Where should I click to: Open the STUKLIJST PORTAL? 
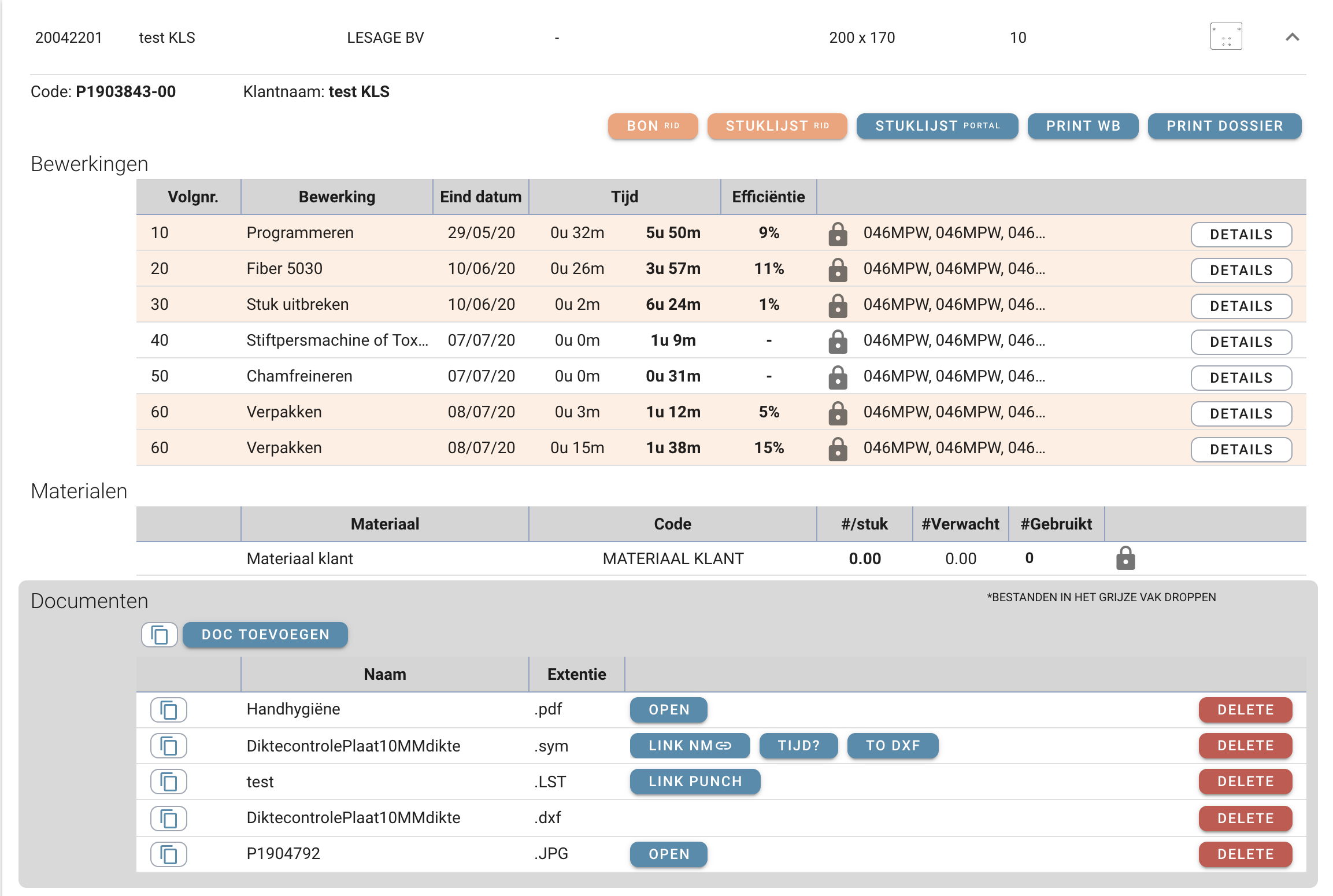click(938, 126)
